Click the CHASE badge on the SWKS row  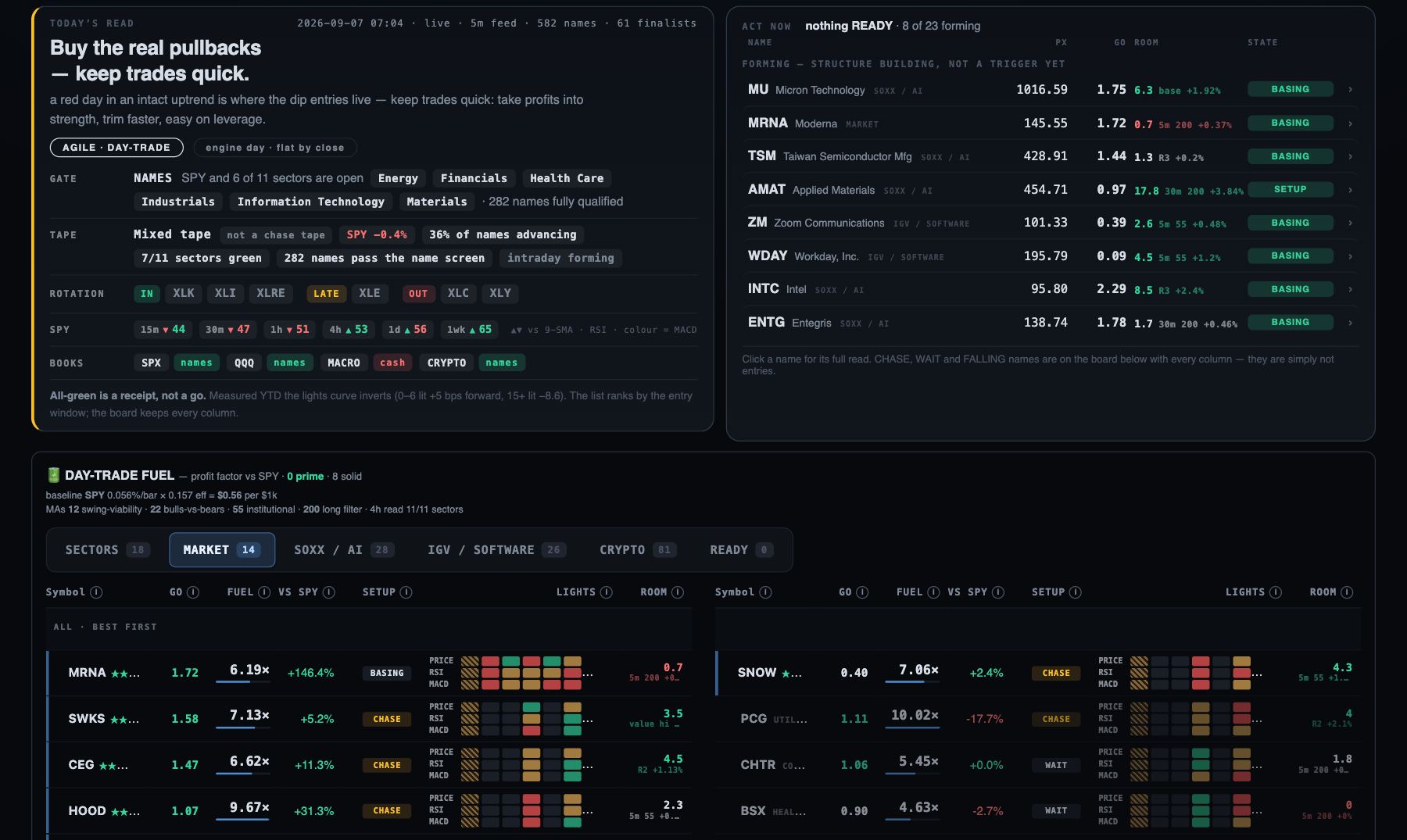387,719
